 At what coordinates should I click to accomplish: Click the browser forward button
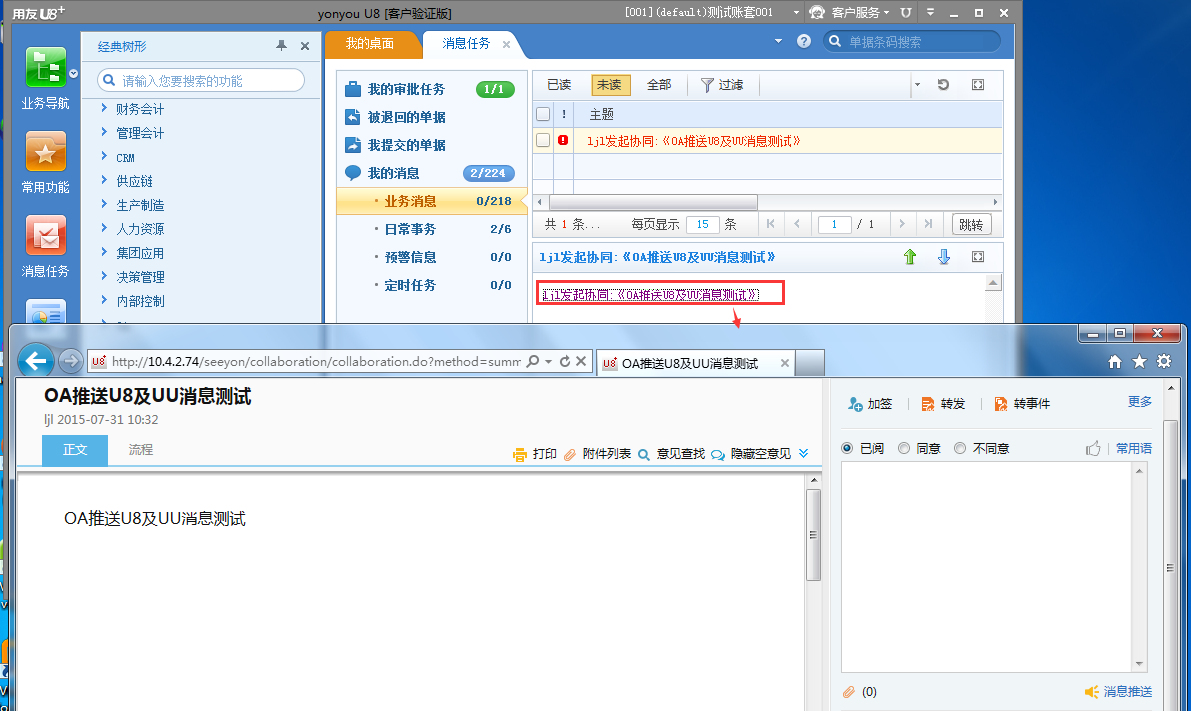tap(71, 361)
